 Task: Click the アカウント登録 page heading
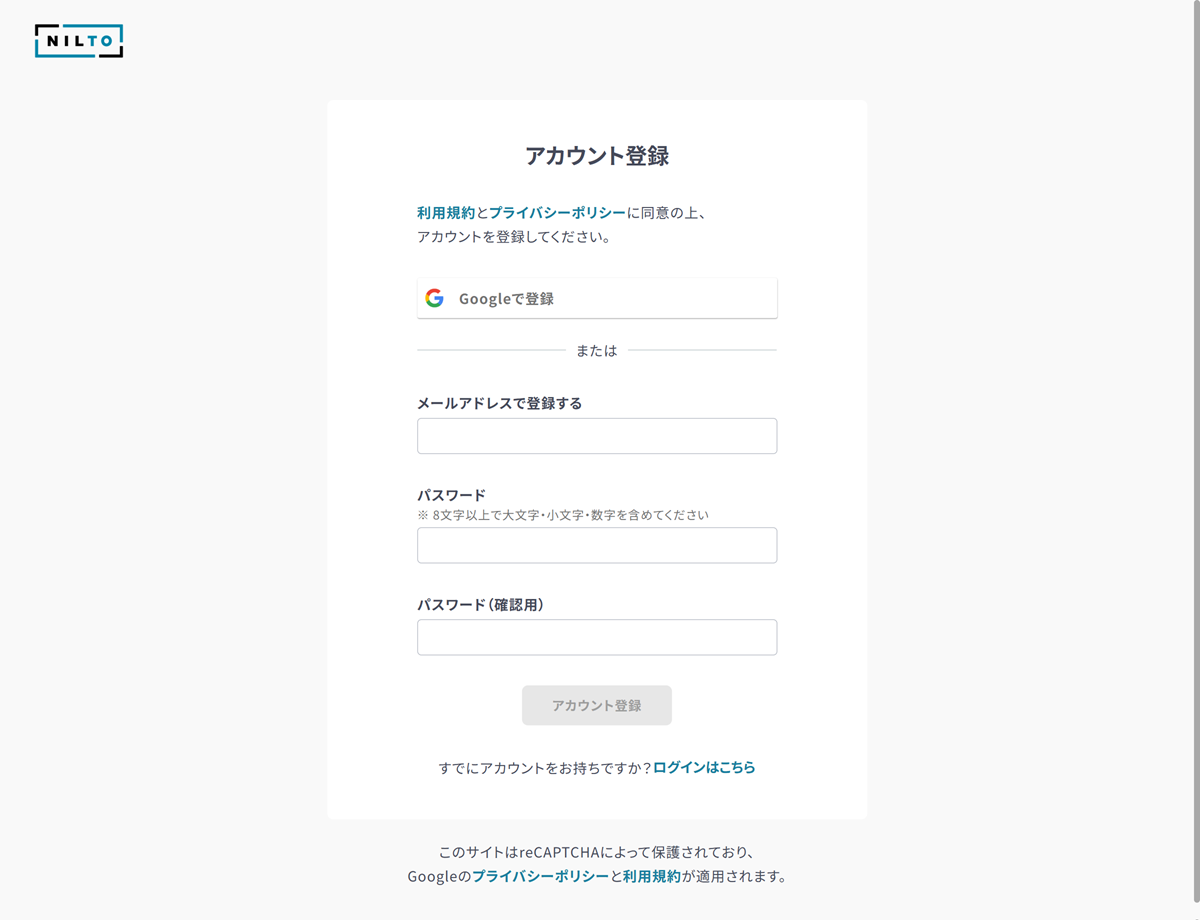pyautogui.click(x=597, y=156)
